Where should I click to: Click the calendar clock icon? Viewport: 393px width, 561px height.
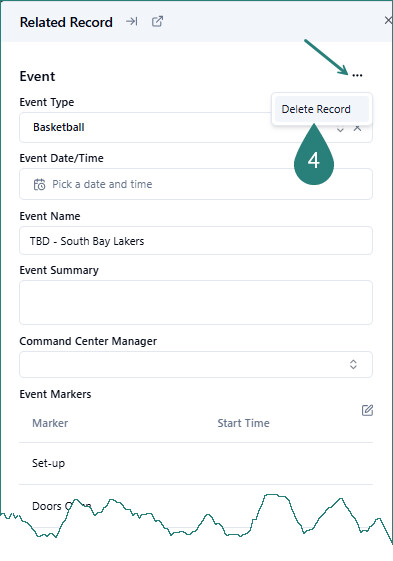click(x=39, y=185)
